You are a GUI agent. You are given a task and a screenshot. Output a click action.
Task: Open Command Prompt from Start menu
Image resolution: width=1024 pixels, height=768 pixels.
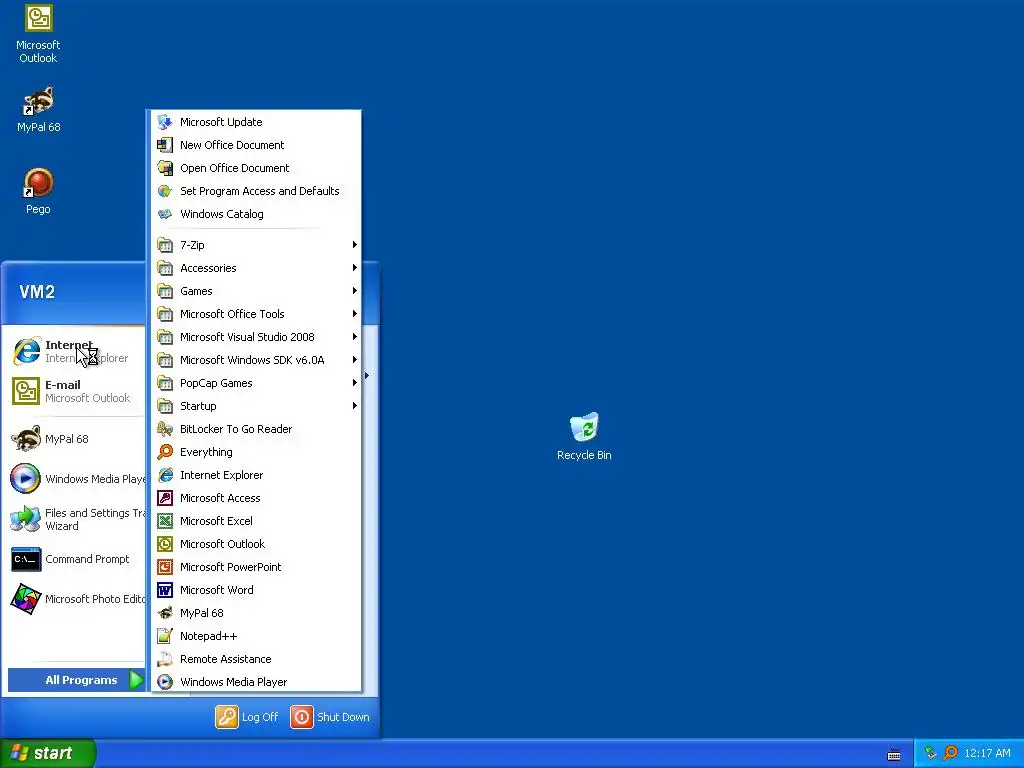75,559
